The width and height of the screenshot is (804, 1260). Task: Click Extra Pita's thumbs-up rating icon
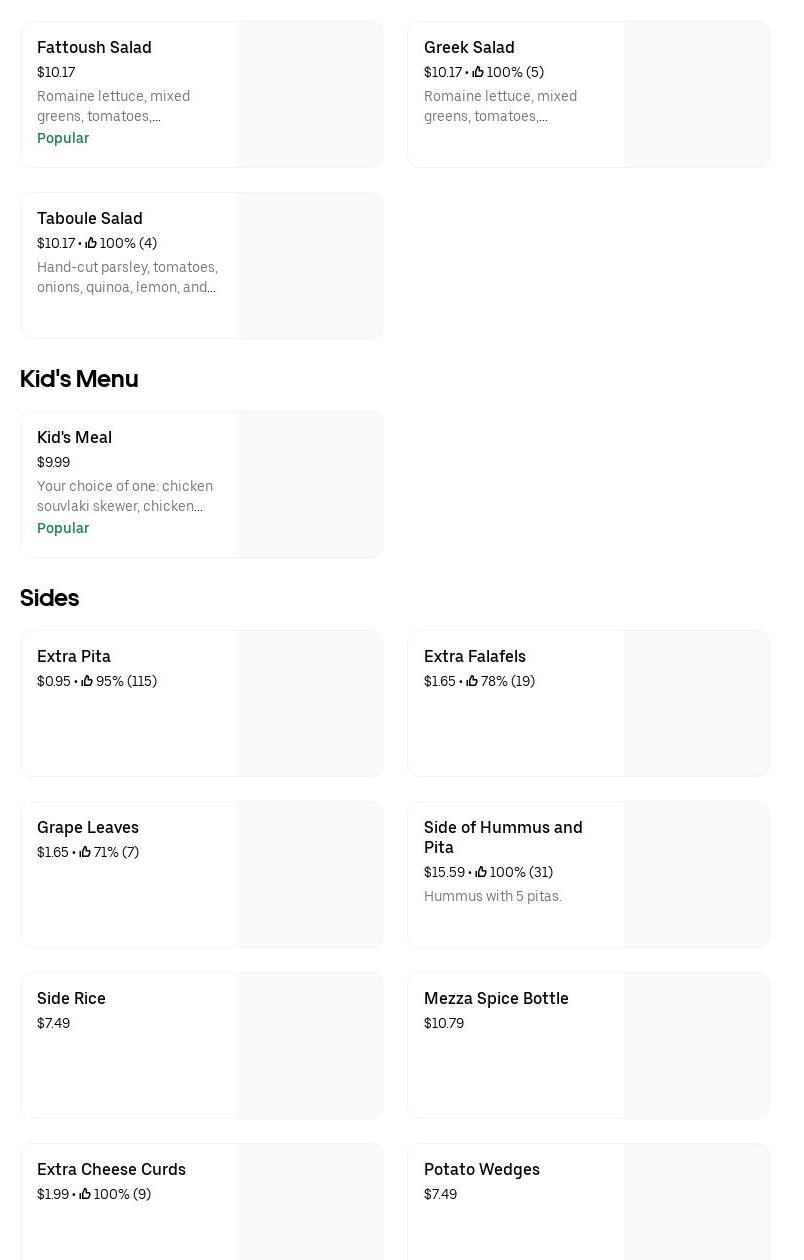click(x=87, y=681)
